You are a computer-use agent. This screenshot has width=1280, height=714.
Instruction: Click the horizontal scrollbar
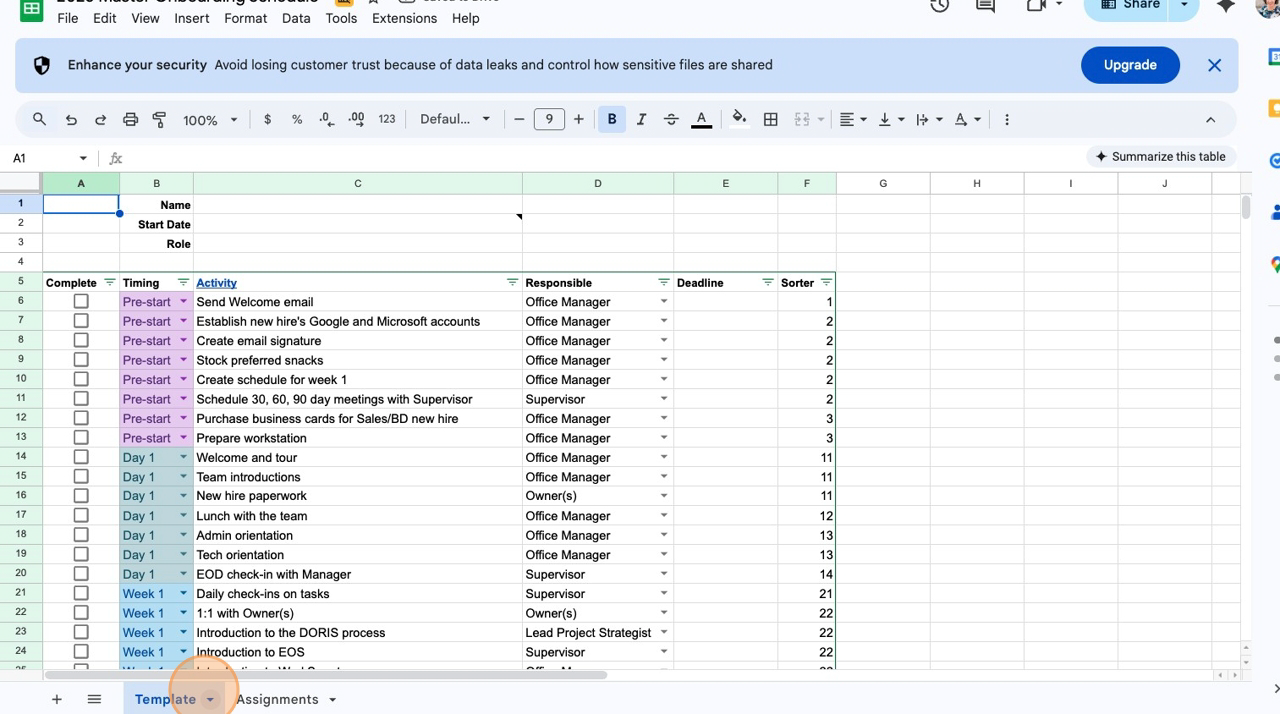pos(325,675)
